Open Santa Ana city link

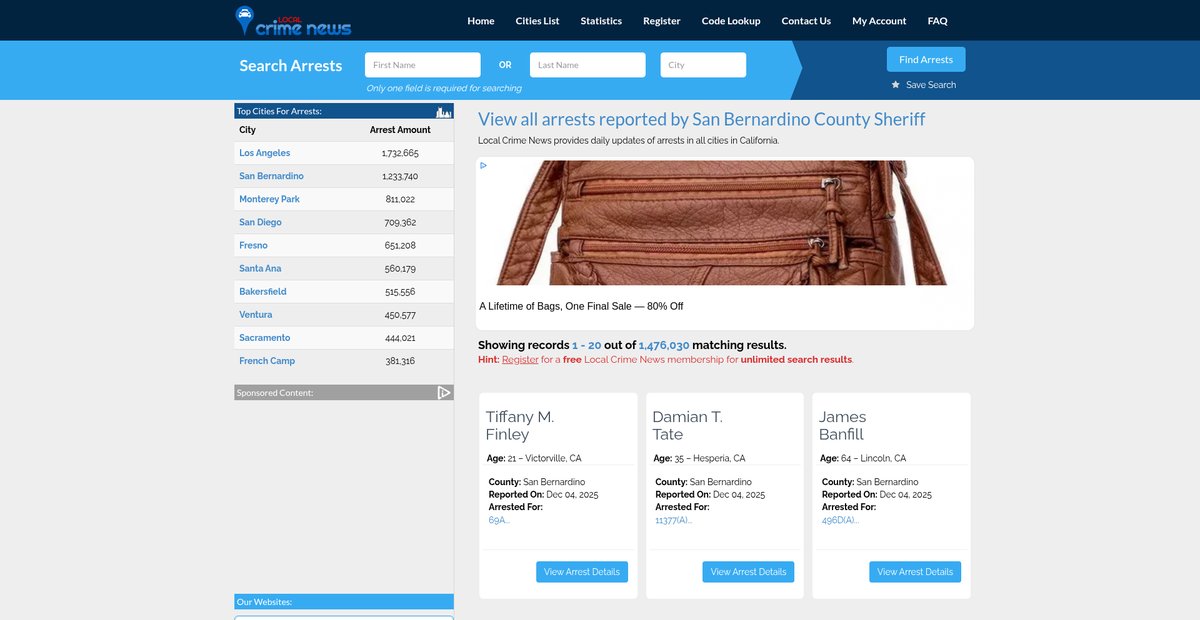pos(260,269)
